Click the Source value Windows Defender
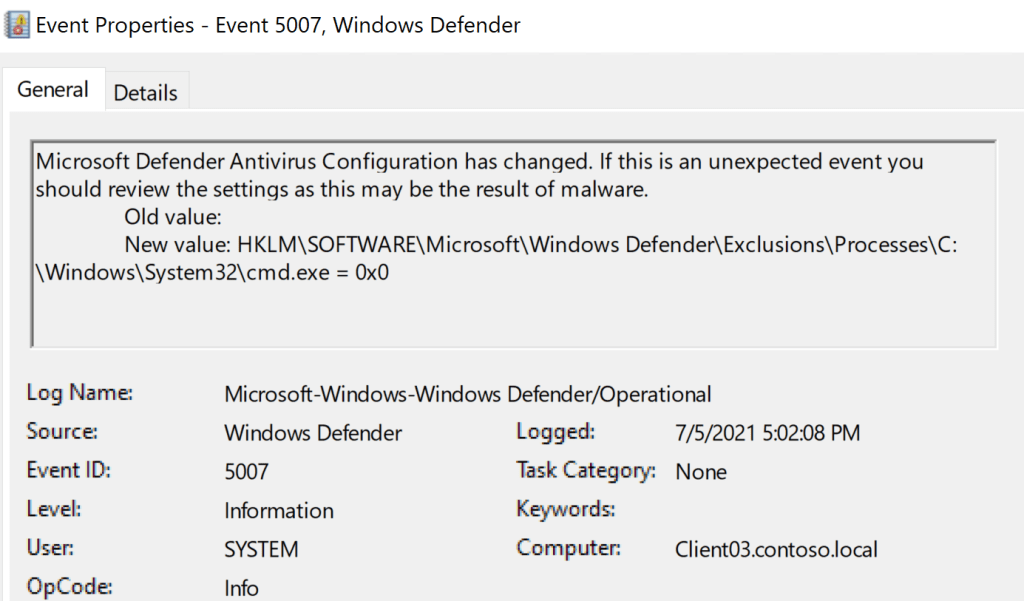The height and width of the screenshot is (601, 1024). (313, 433)
